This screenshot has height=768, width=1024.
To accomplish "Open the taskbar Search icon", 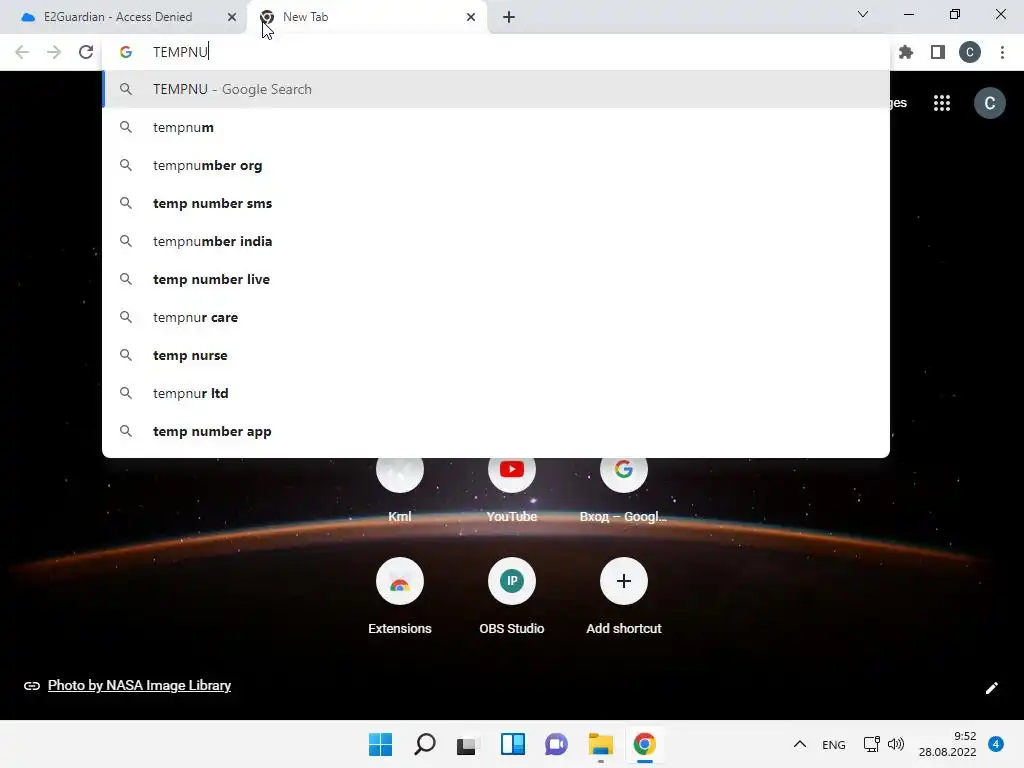I will (424, 744).
